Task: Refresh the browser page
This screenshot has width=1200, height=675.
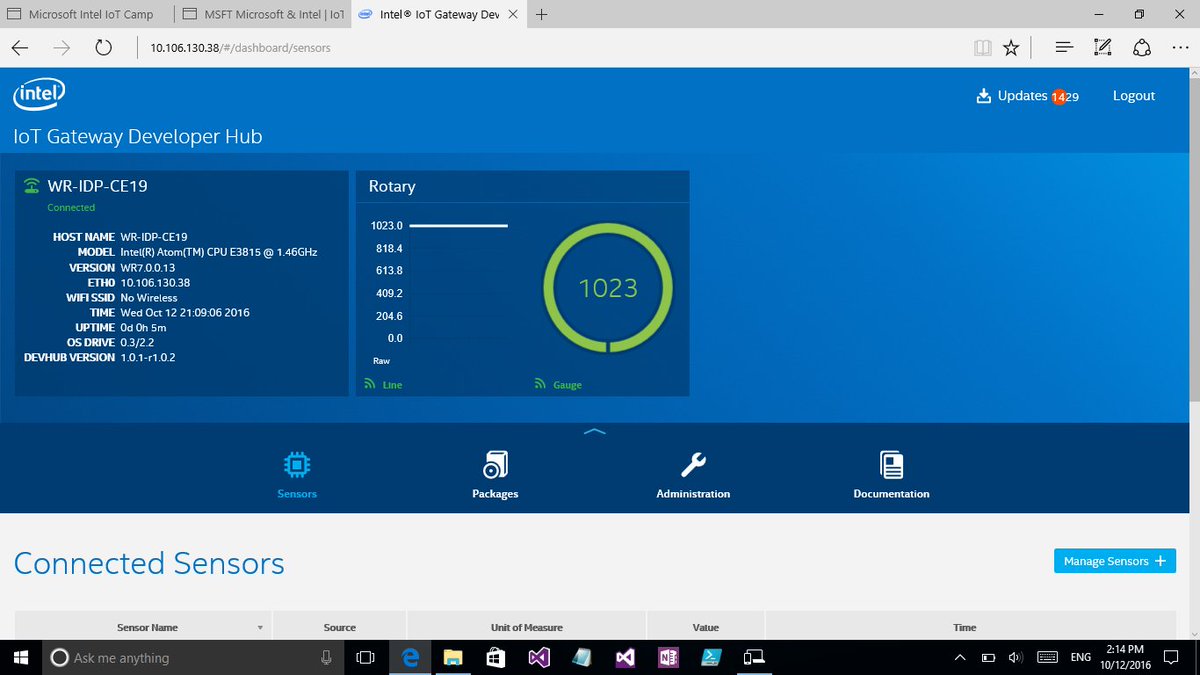Action: (x=103, y=47)
